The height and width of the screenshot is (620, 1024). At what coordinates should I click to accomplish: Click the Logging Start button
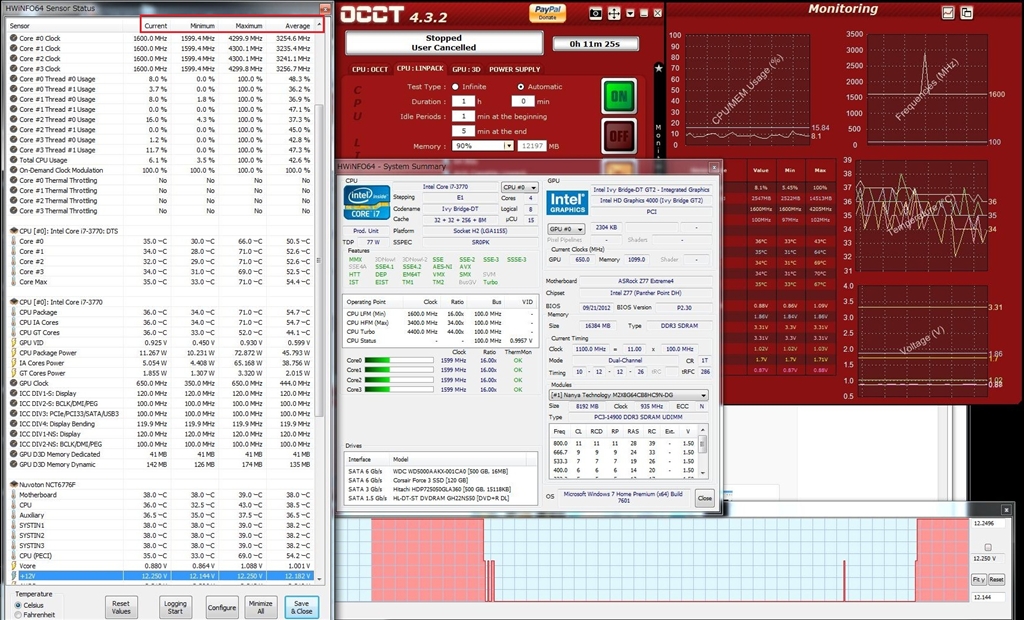click(175, 607)
